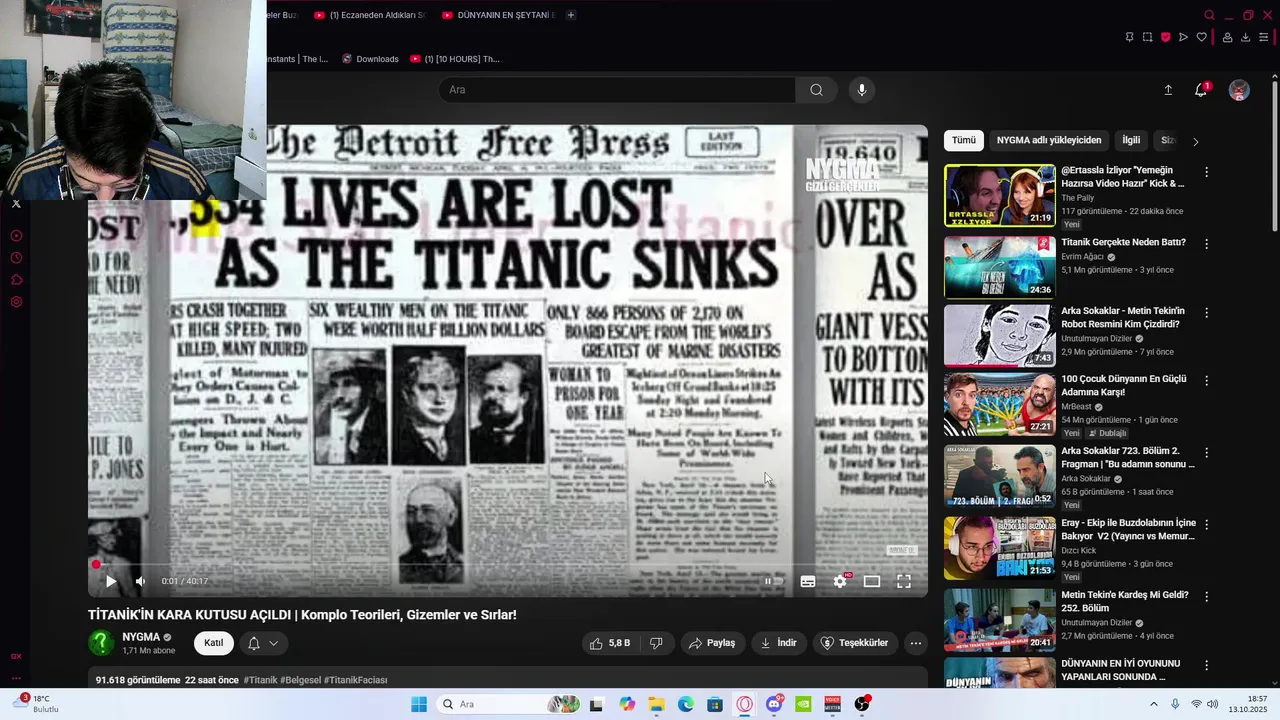Viewport: 1280px width, 720px height.
Task: Click the #Titanik hashtag
Action: [x=260, y=680]
